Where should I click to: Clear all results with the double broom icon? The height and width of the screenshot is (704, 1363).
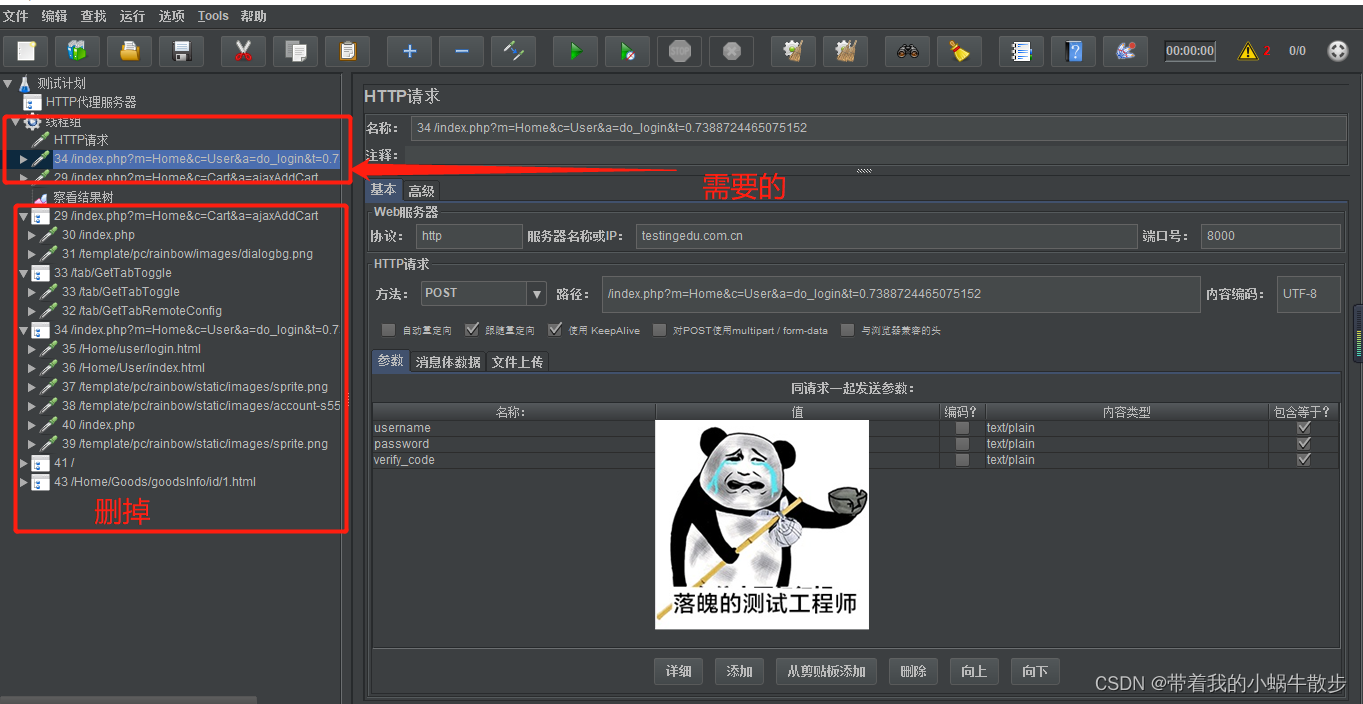click(845, 51)
